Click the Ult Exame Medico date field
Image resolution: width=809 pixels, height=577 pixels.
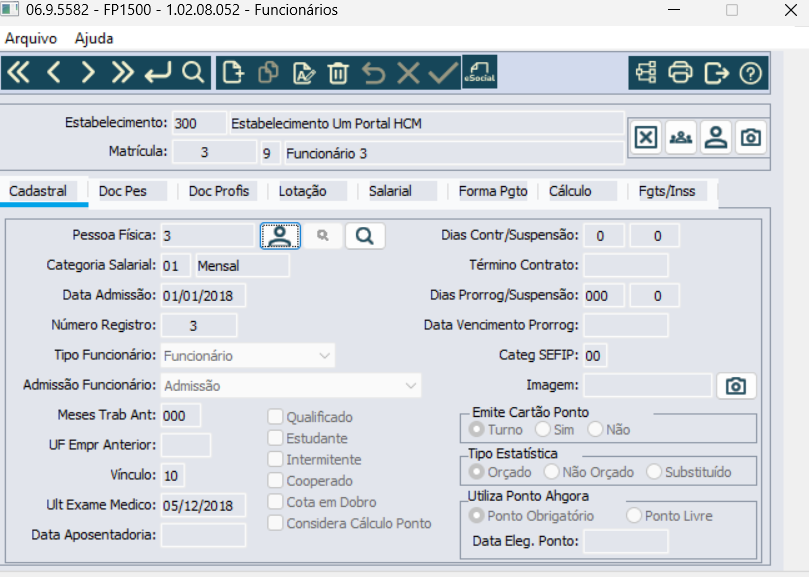pos(203,505)
